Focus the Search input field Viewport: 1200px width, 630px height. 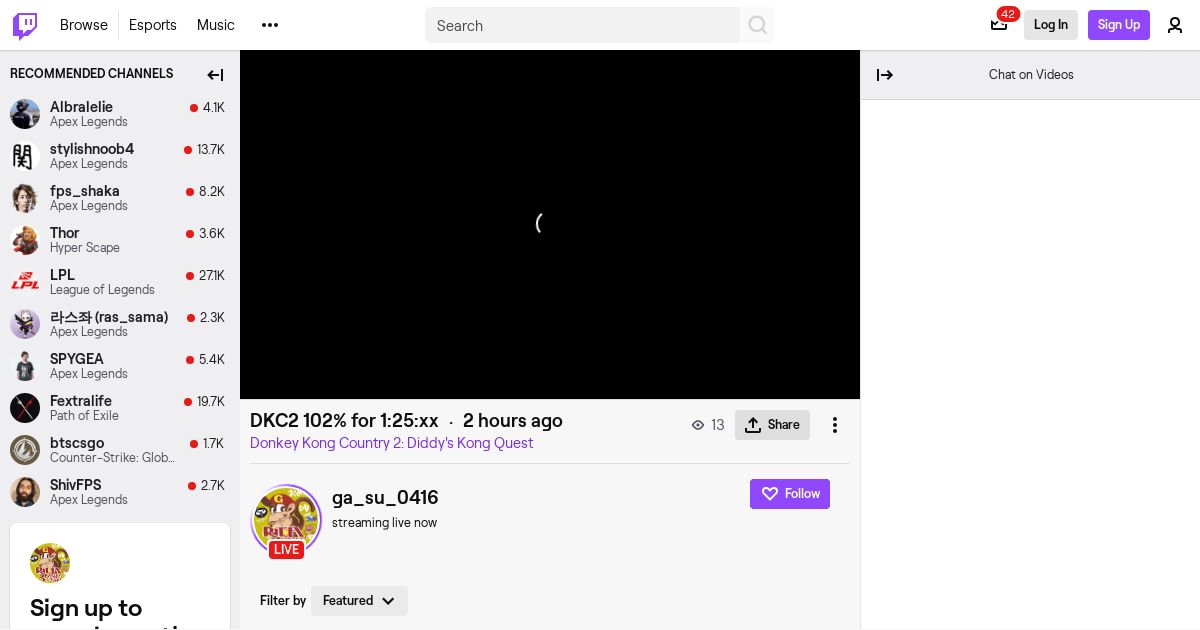(x=582, y=25)
